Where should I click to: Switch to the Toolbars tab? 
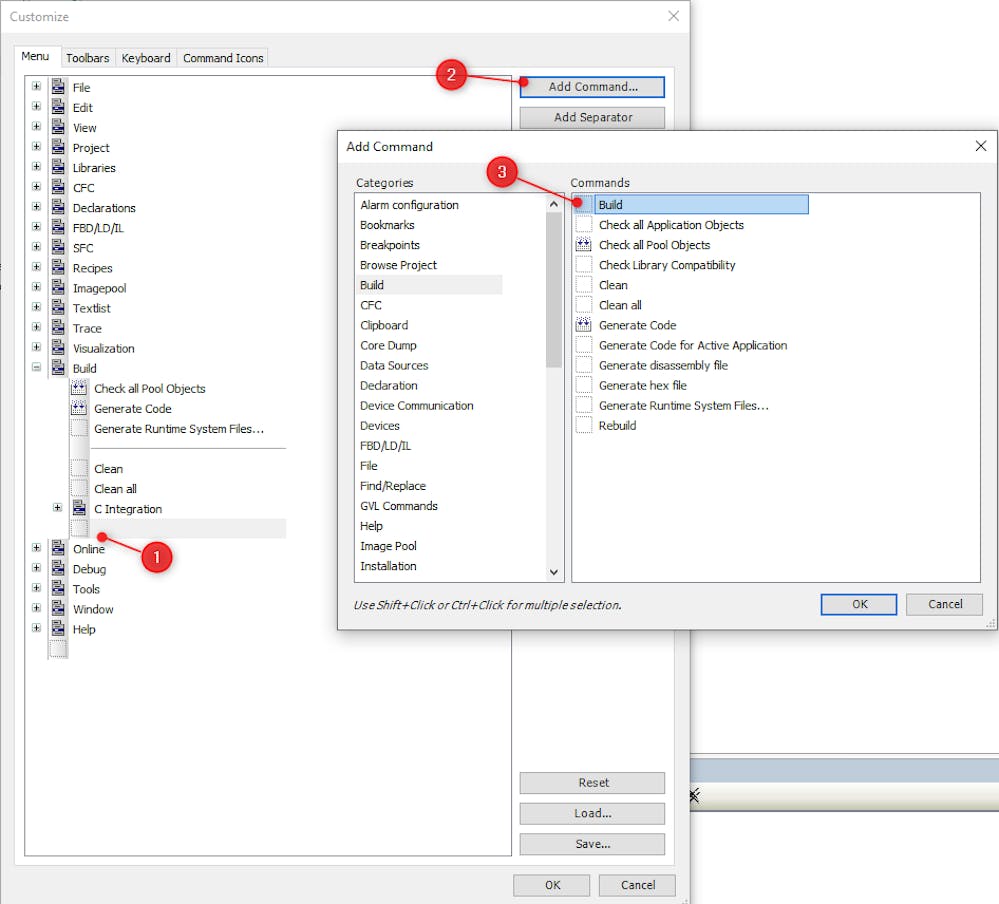pyautogui.click(x=88, y=58)
